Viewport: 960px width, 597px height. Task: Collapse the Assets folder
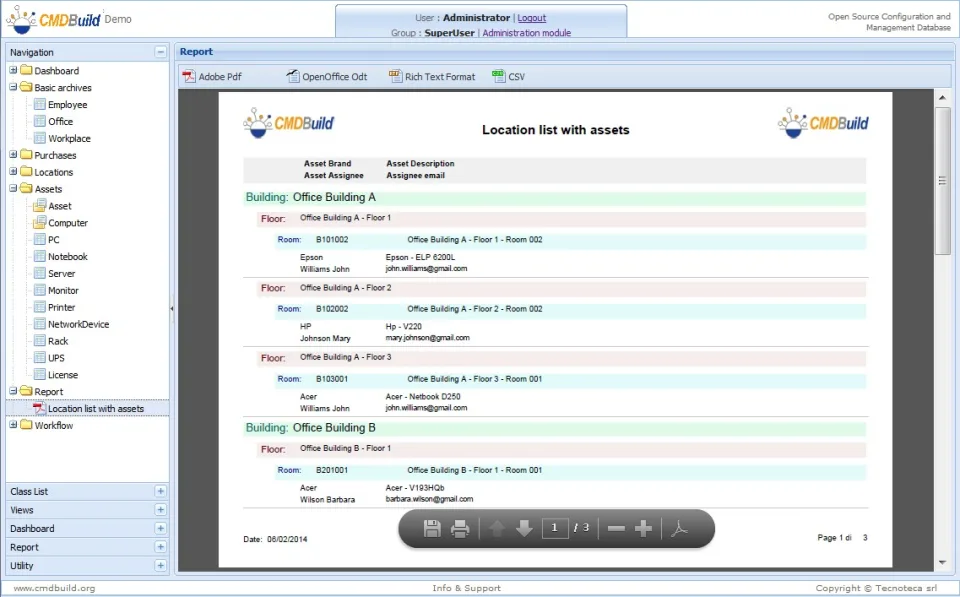coord(13,188)
